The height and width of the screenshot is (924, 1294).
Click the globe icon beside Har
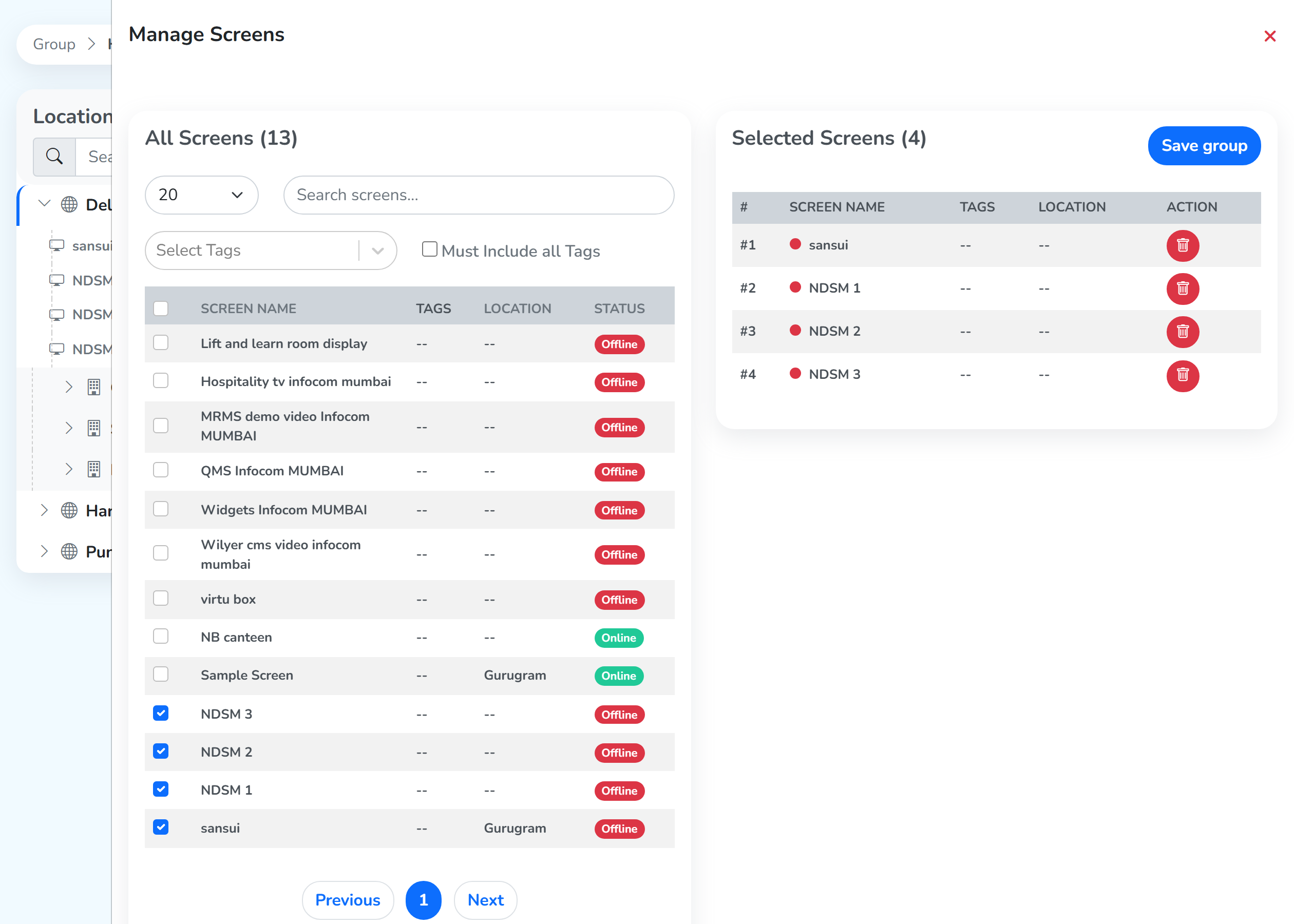[x=69, y=510]
